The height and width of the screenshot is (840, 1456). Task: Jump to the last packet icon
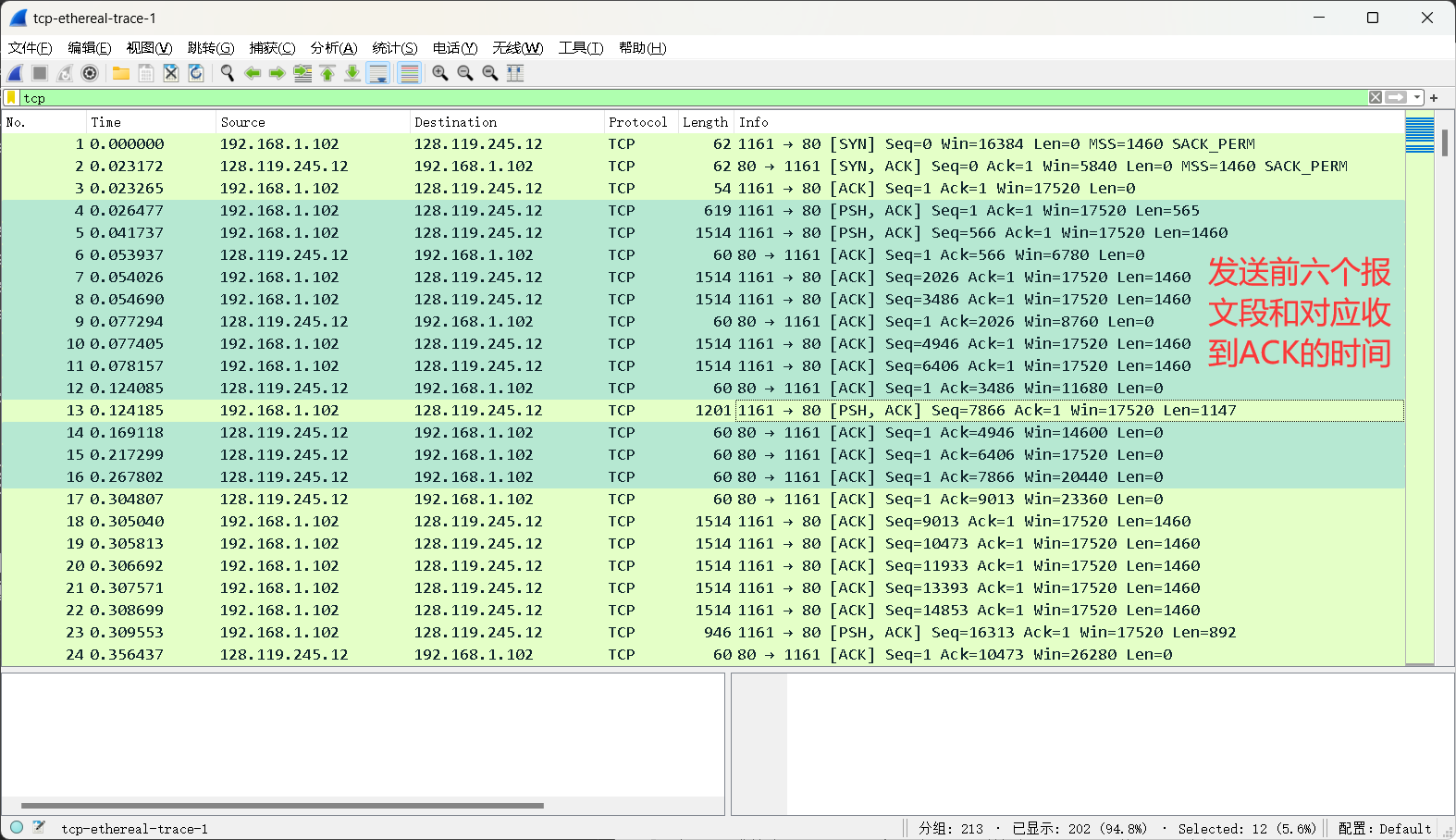352,73
